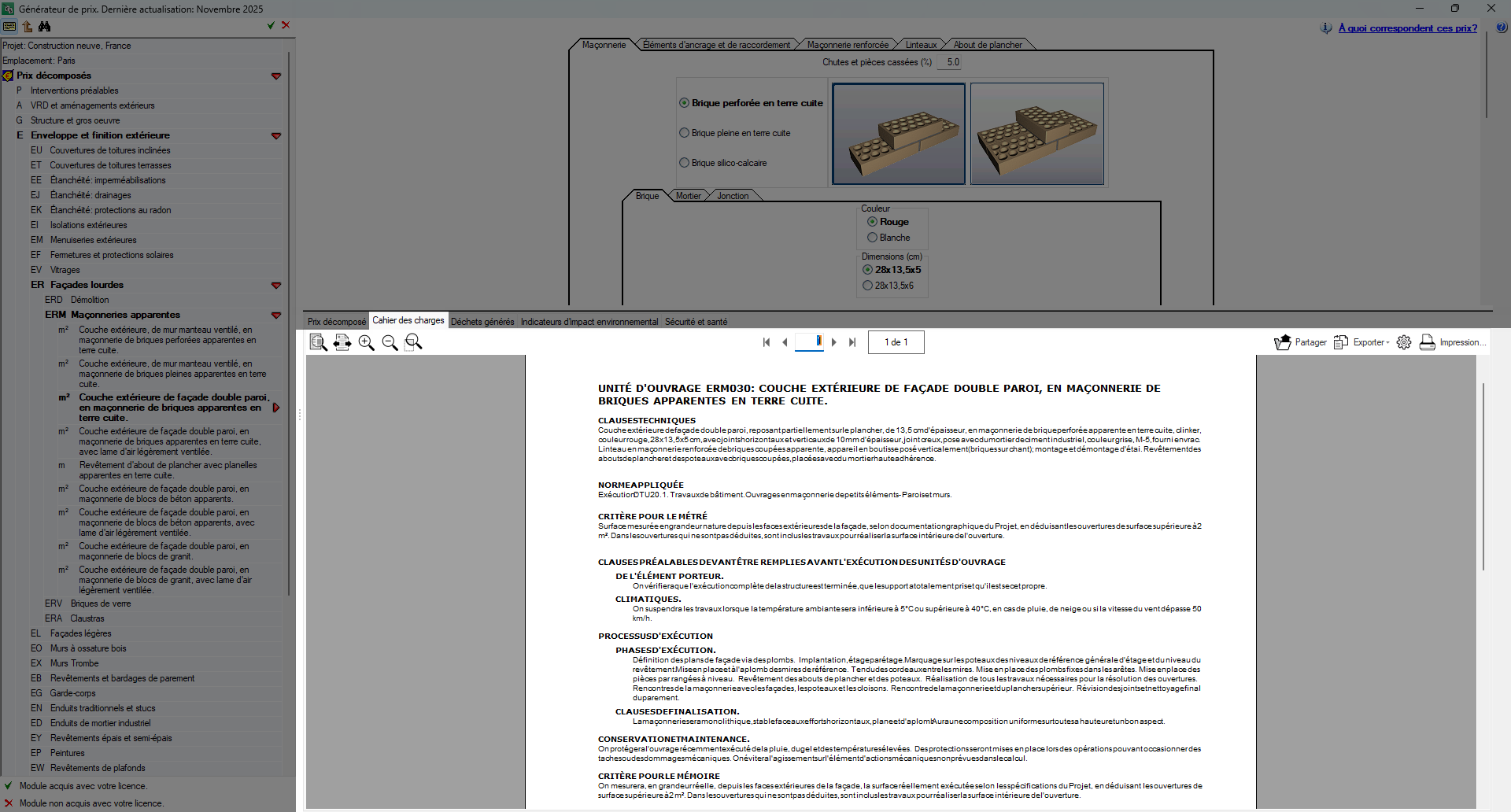Open the Maçonnerie tab
Viewport: 1511px width, 812px height.
(x=604, y=45)
